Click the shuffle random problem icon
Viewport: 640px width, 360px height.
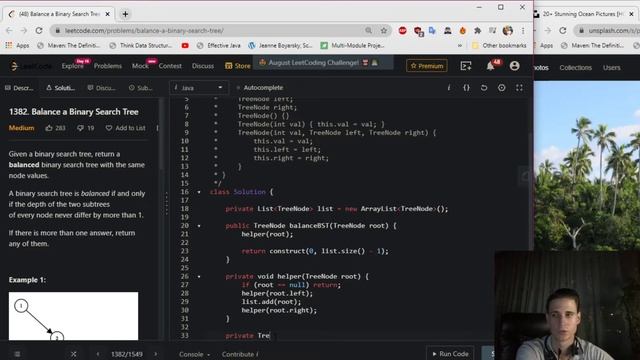[x=73, y=354]
